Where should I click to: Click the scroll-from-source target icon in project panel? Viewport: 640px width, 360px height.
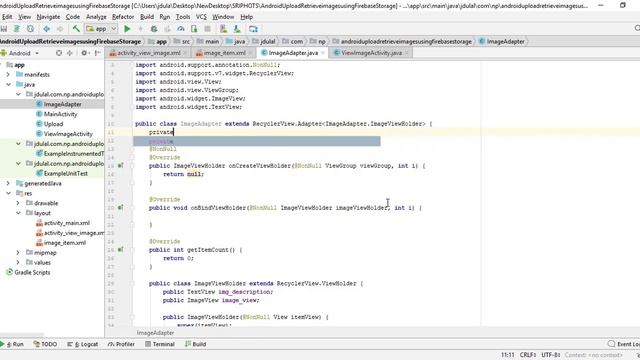pyautogui.click(x=59, y=53)
